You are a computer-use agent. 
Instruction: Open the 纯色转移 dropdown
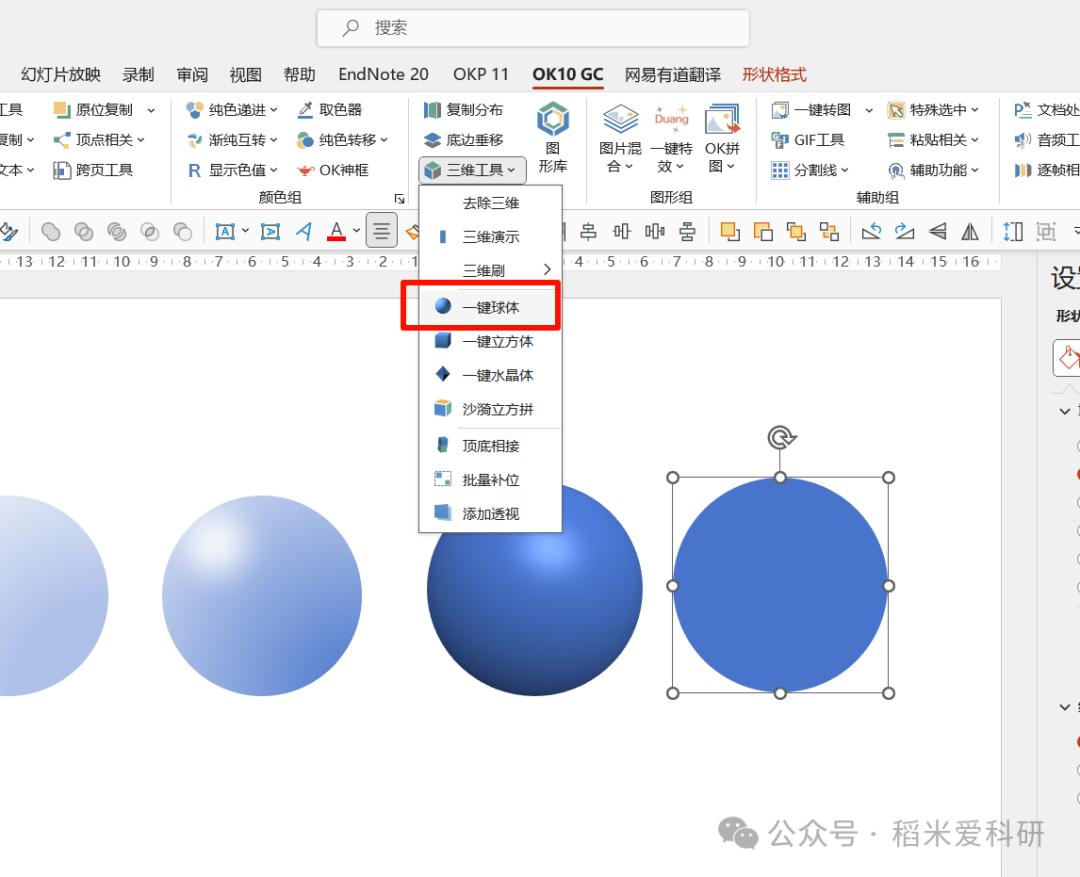[x=342, y=140]
